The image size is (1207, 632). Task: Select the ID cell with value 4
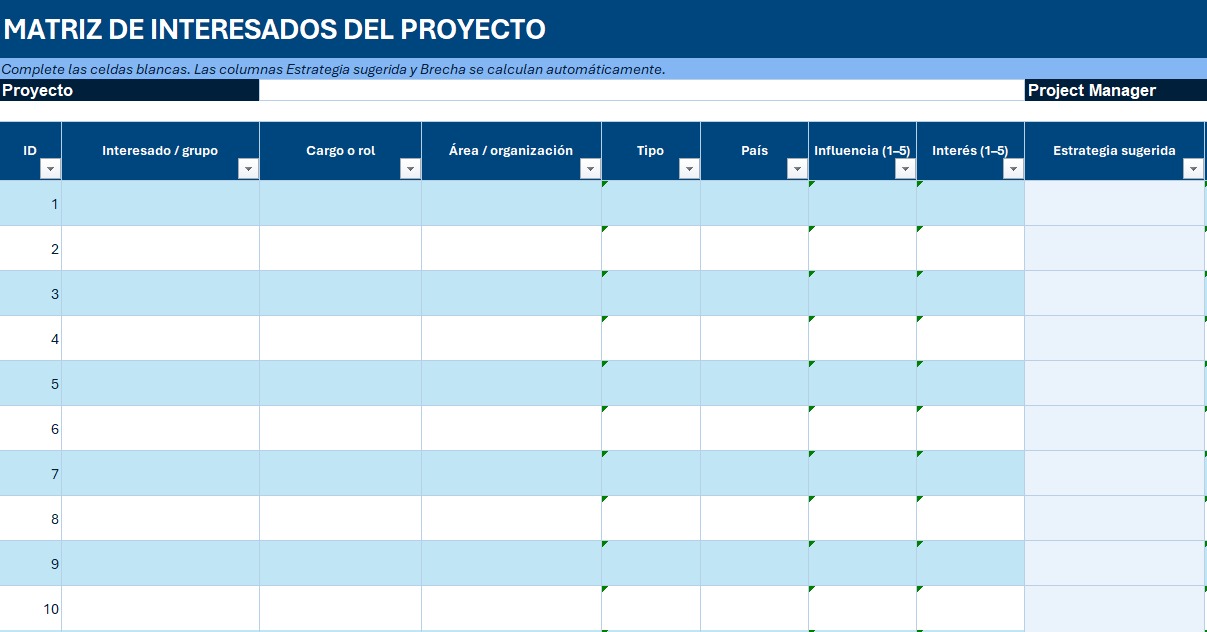click(x=31, y=338)
